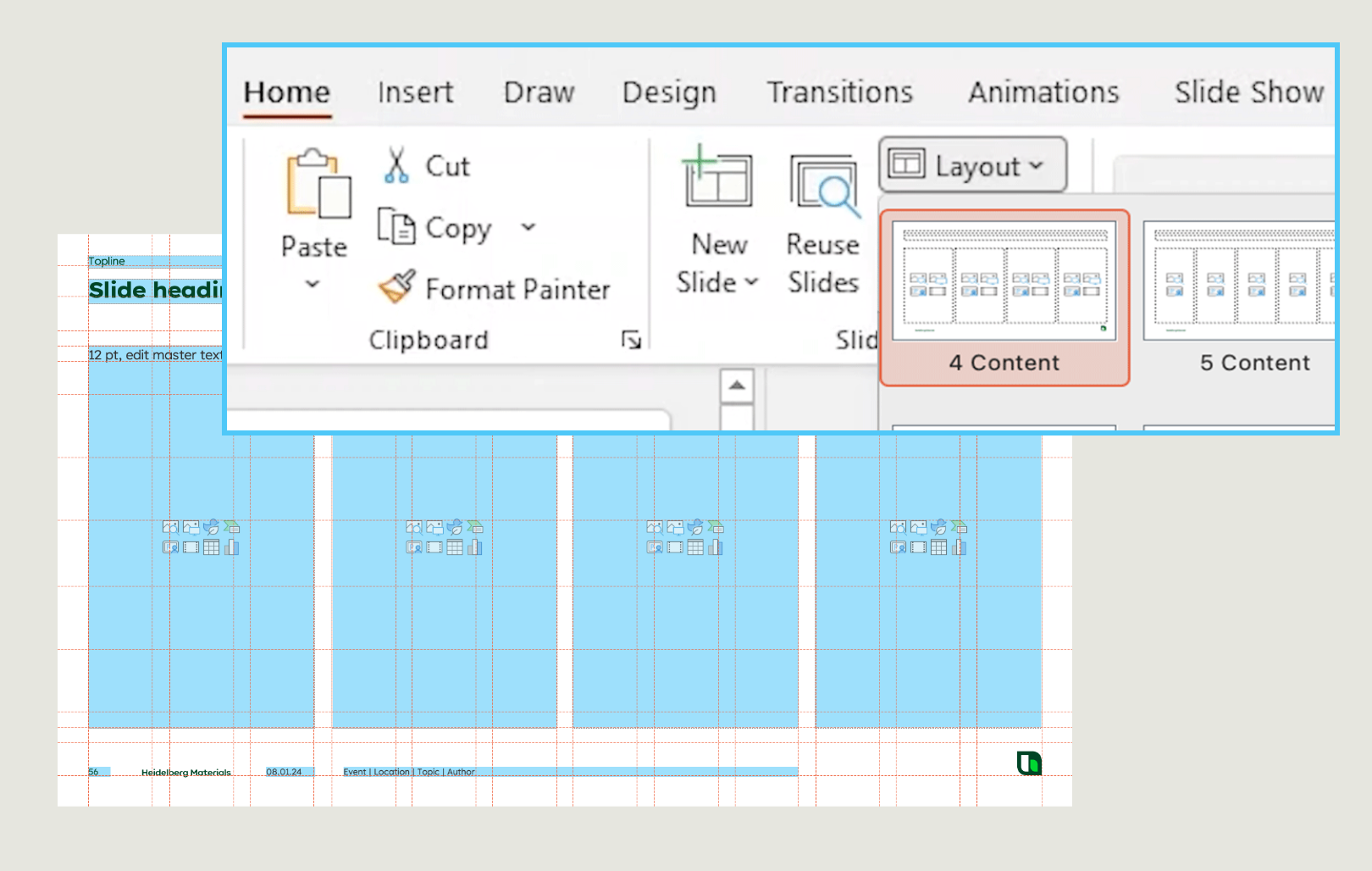1372x871 pixels.
Task: Click the Cut scissors icon
Action: click(396, 165)
